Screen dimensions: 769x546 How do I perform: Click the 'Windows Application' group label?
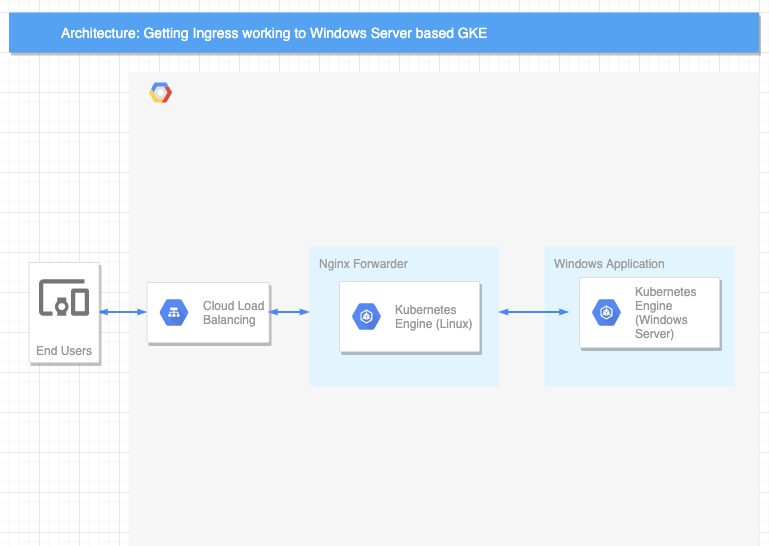pyautogui.click(x=609, y=264)
